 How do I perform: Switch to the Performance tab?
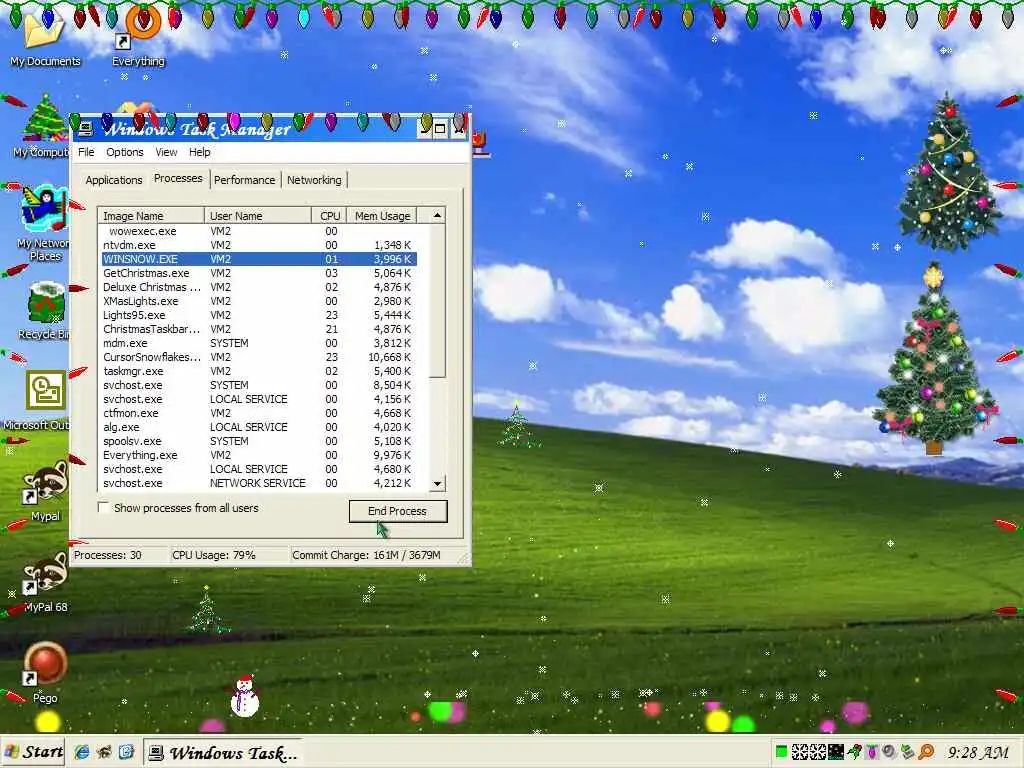tap(245, 180)
